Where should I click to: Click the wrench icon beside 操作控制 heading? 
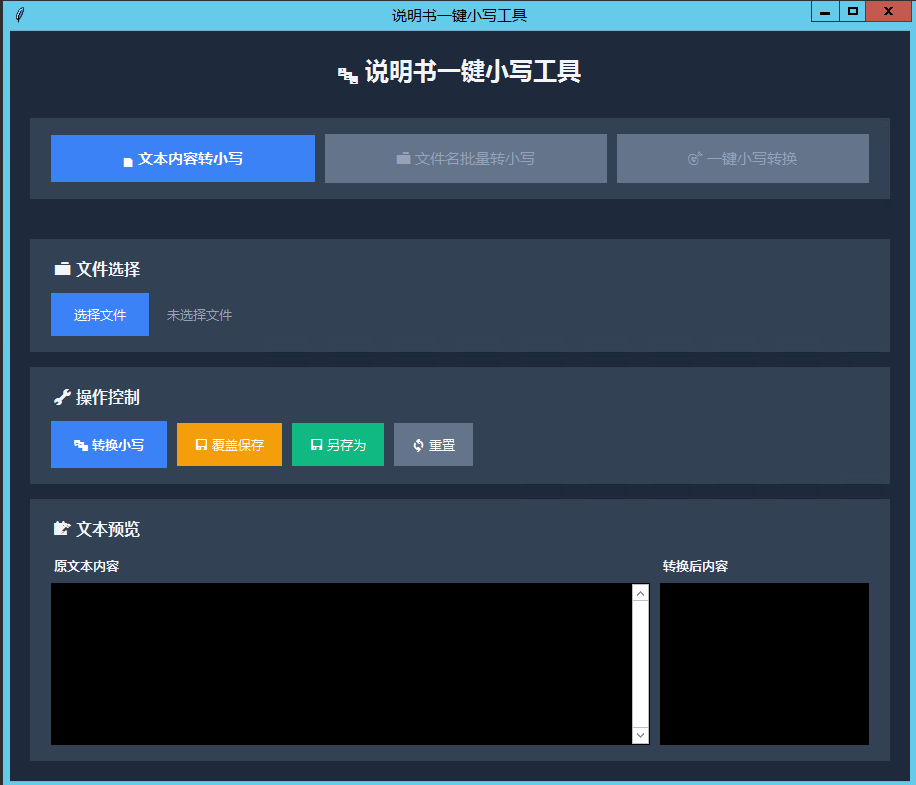click(61, 397)
